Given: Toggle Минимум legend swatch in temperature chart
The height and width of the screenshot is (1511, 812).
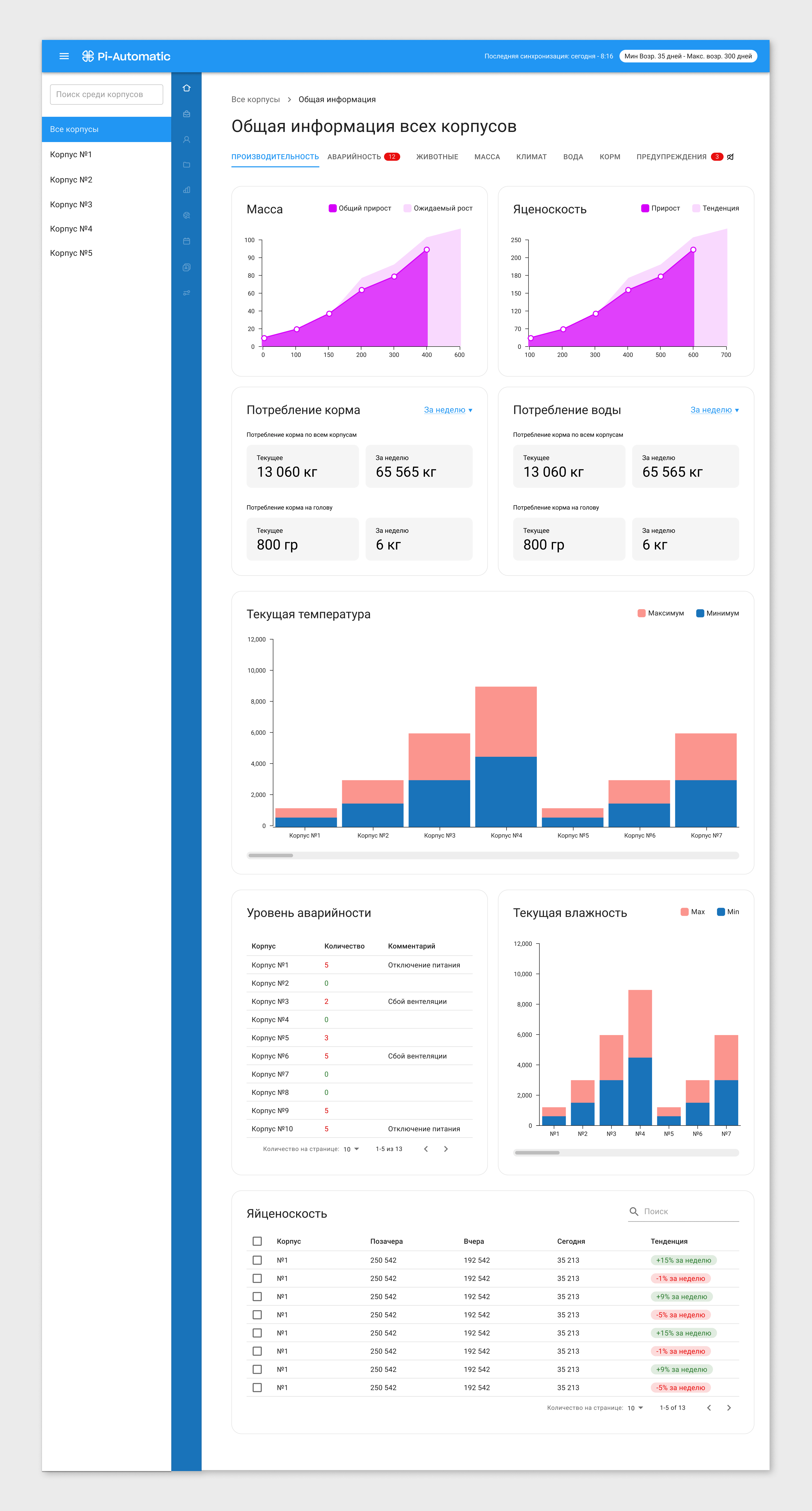Looking at the screenshot, I should (700, 613).
